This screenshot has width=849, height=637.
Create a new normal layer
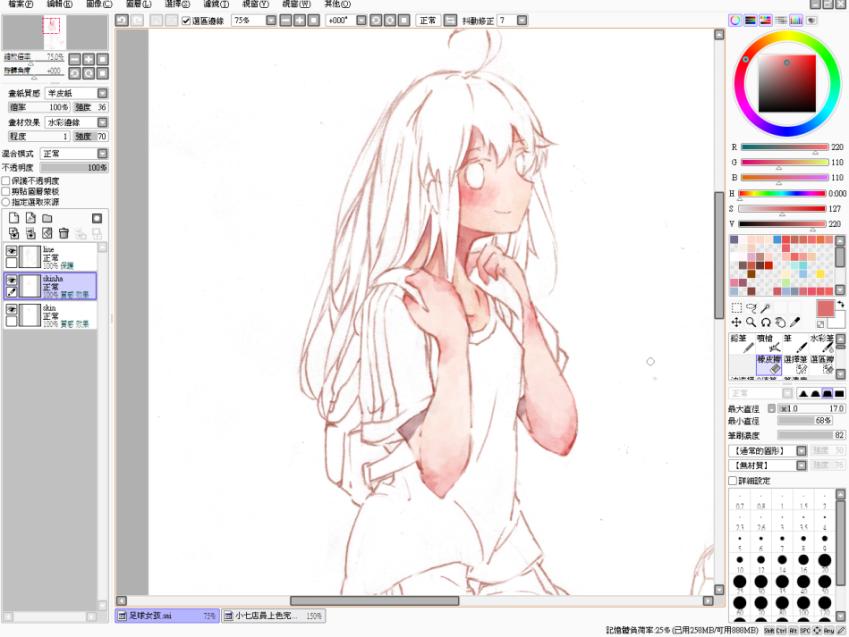coord(14,218)
